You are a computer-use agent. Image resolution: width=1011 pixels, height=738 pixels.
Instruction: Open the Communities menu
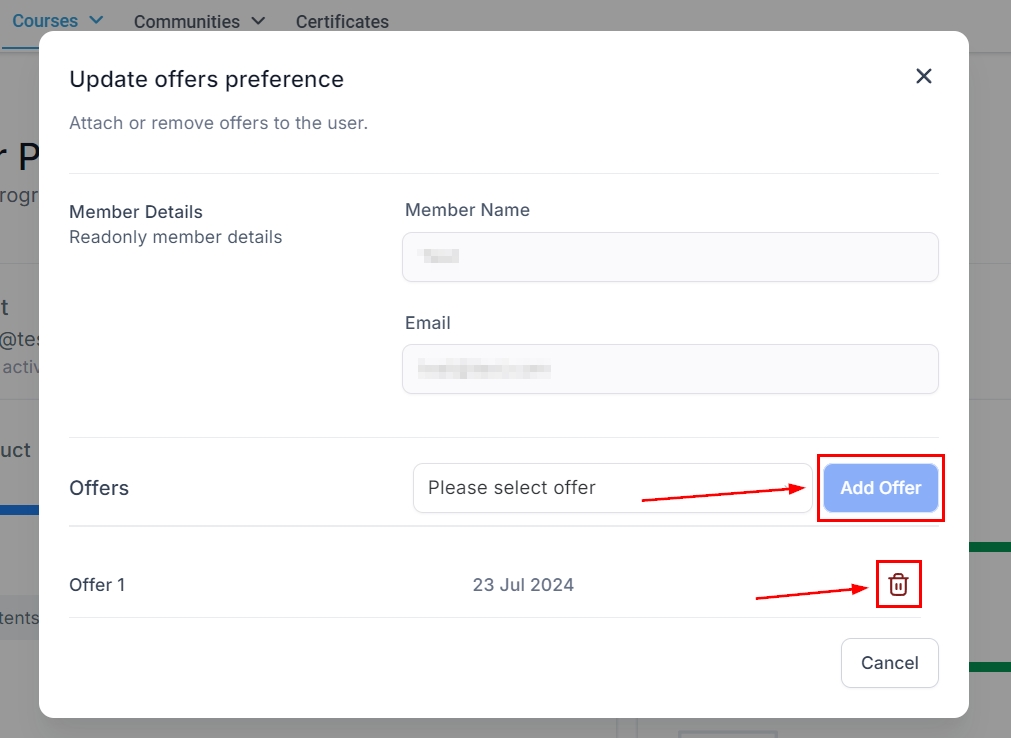(x=187, y=21)
